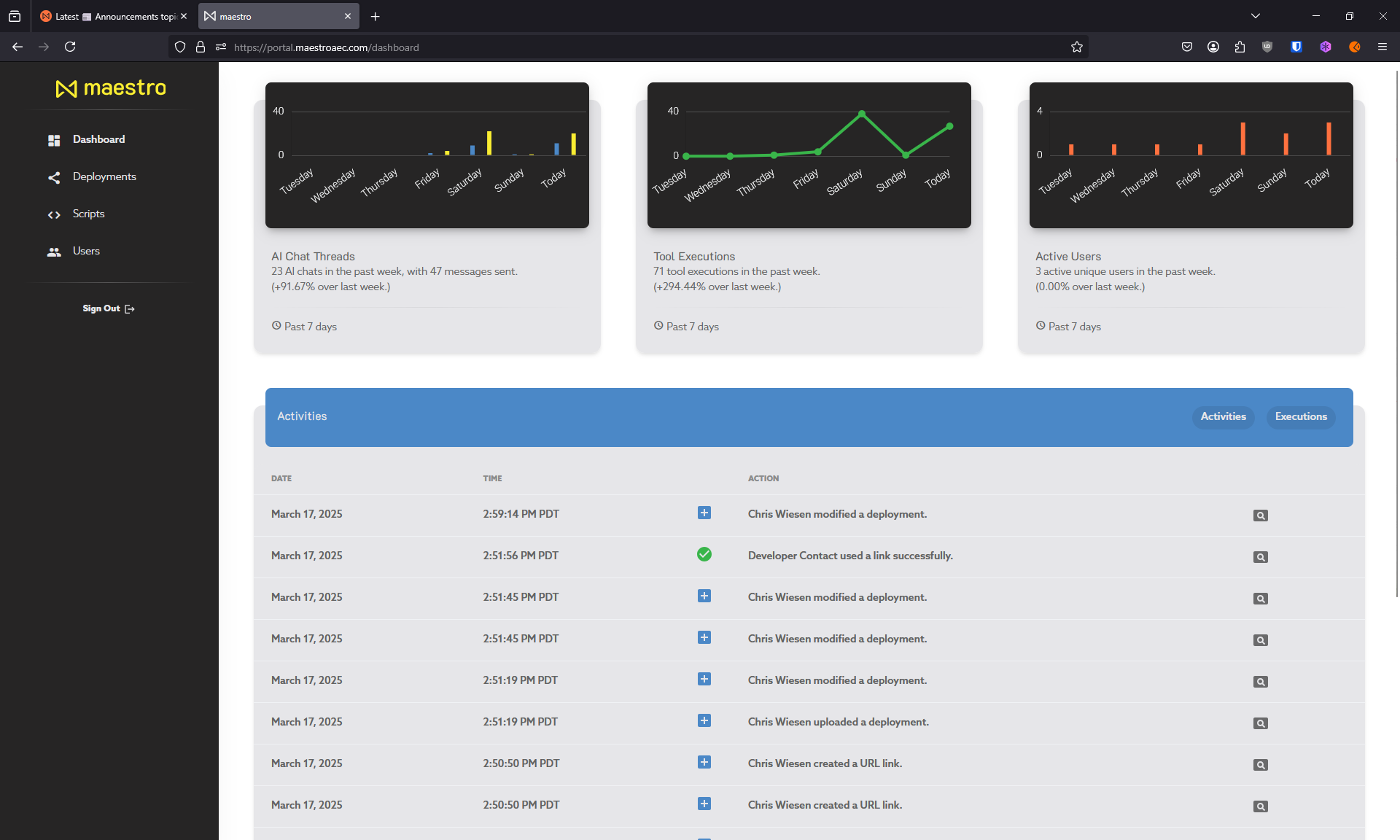
Task: Bookmark page with the star icon
Action: [1077, 47]
